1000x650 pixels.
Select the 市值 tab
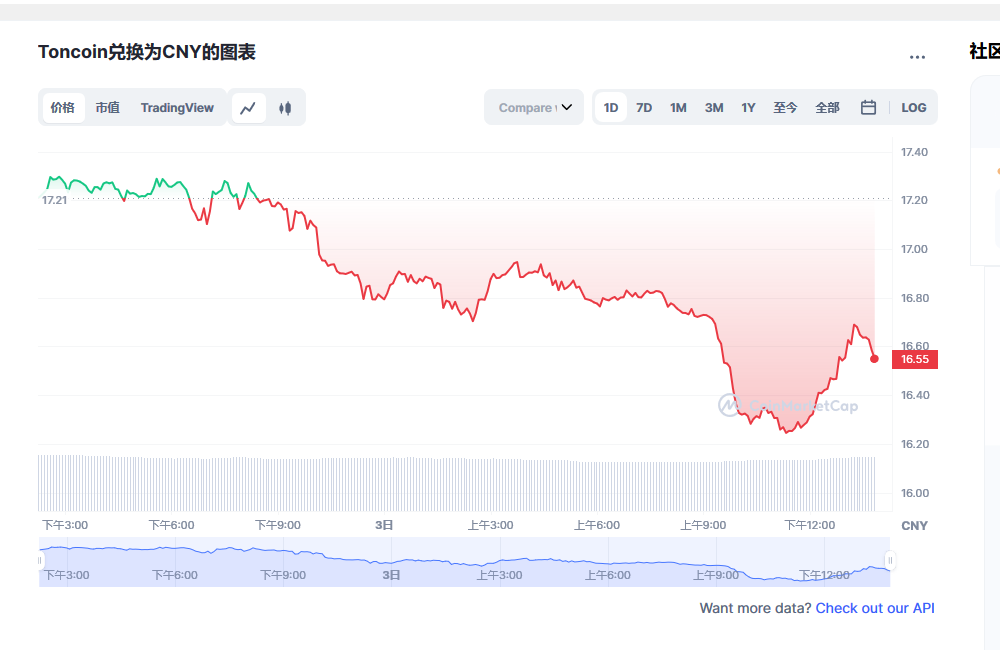(x=107, y=108)
